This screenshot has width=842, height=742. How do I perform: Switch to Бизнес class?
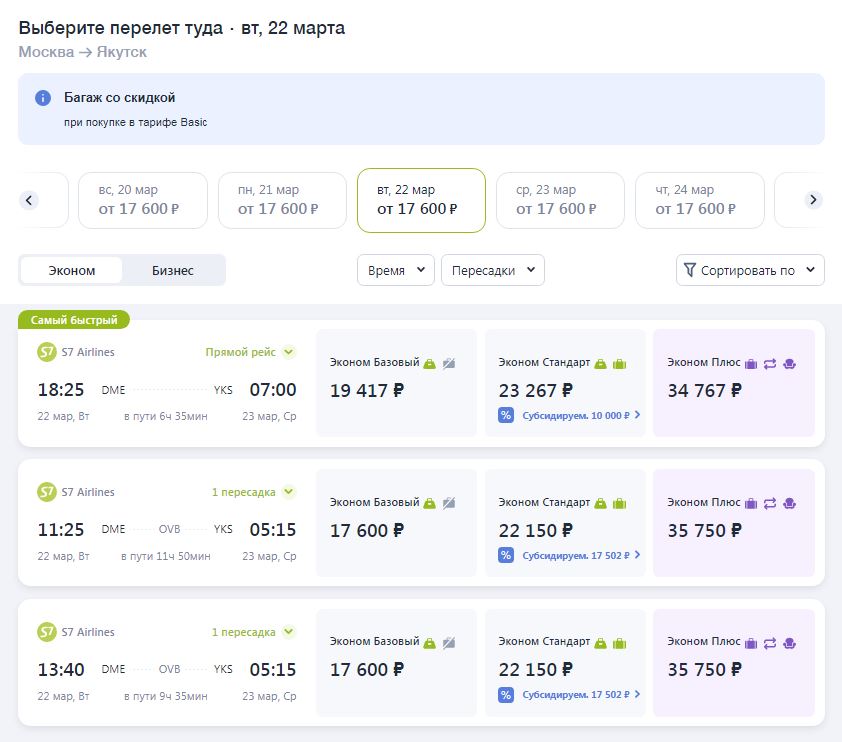coord(173,270)
